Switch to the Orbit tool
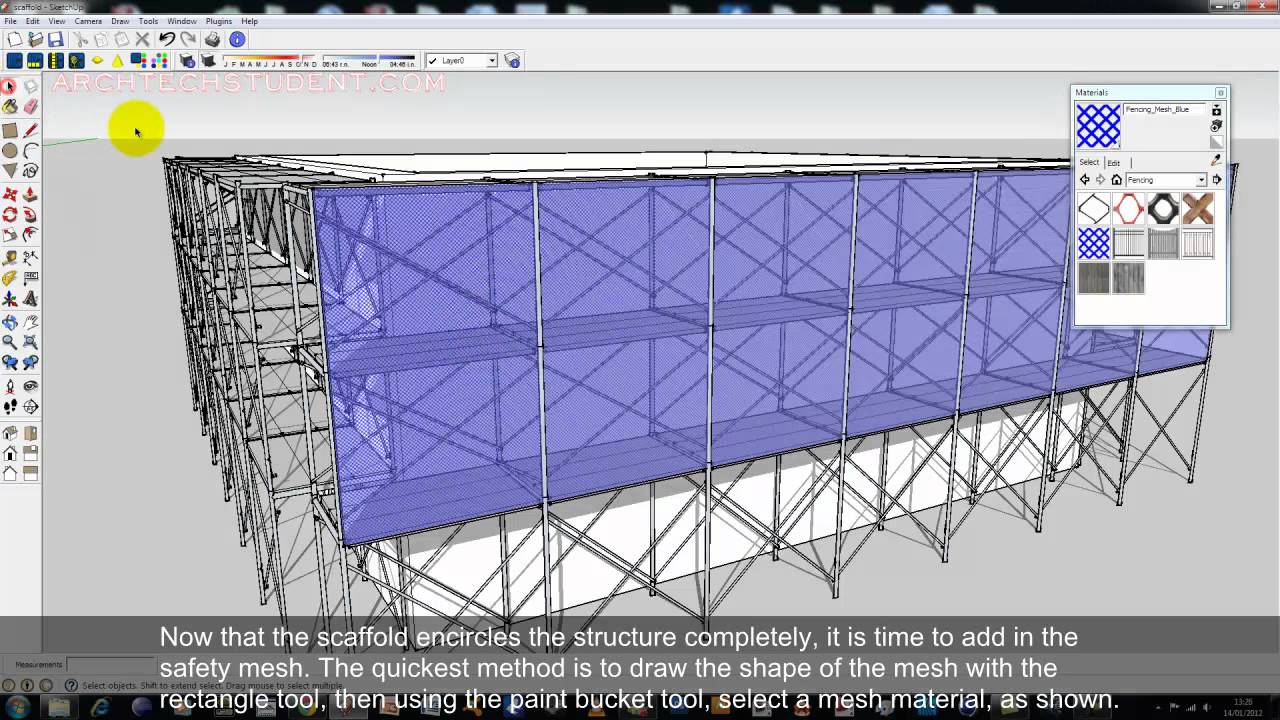 click(9, 322)
